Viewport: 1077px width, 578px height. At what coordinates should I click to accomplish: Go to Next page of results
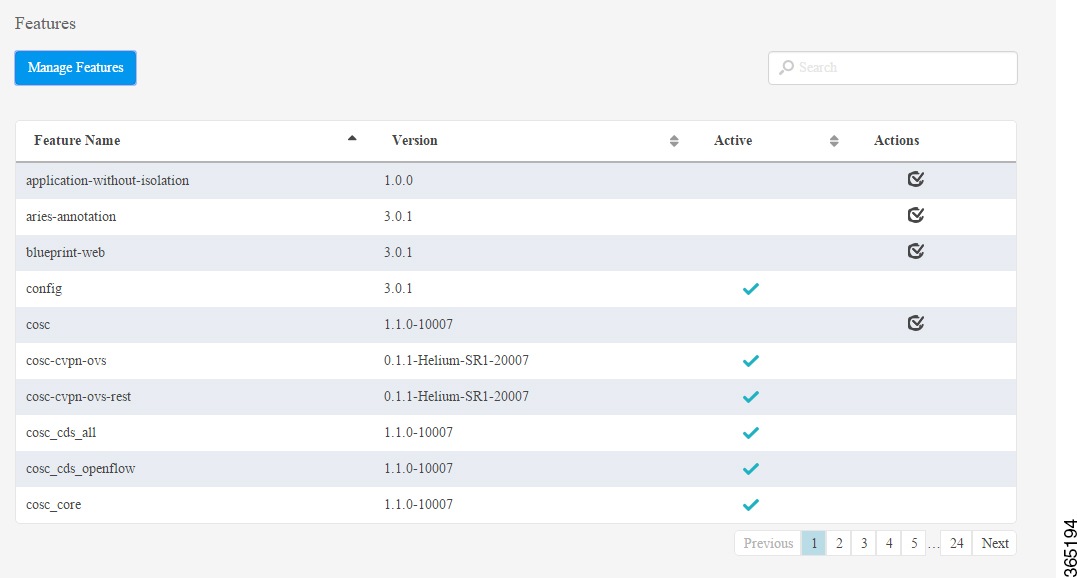[x=994, y=543]
